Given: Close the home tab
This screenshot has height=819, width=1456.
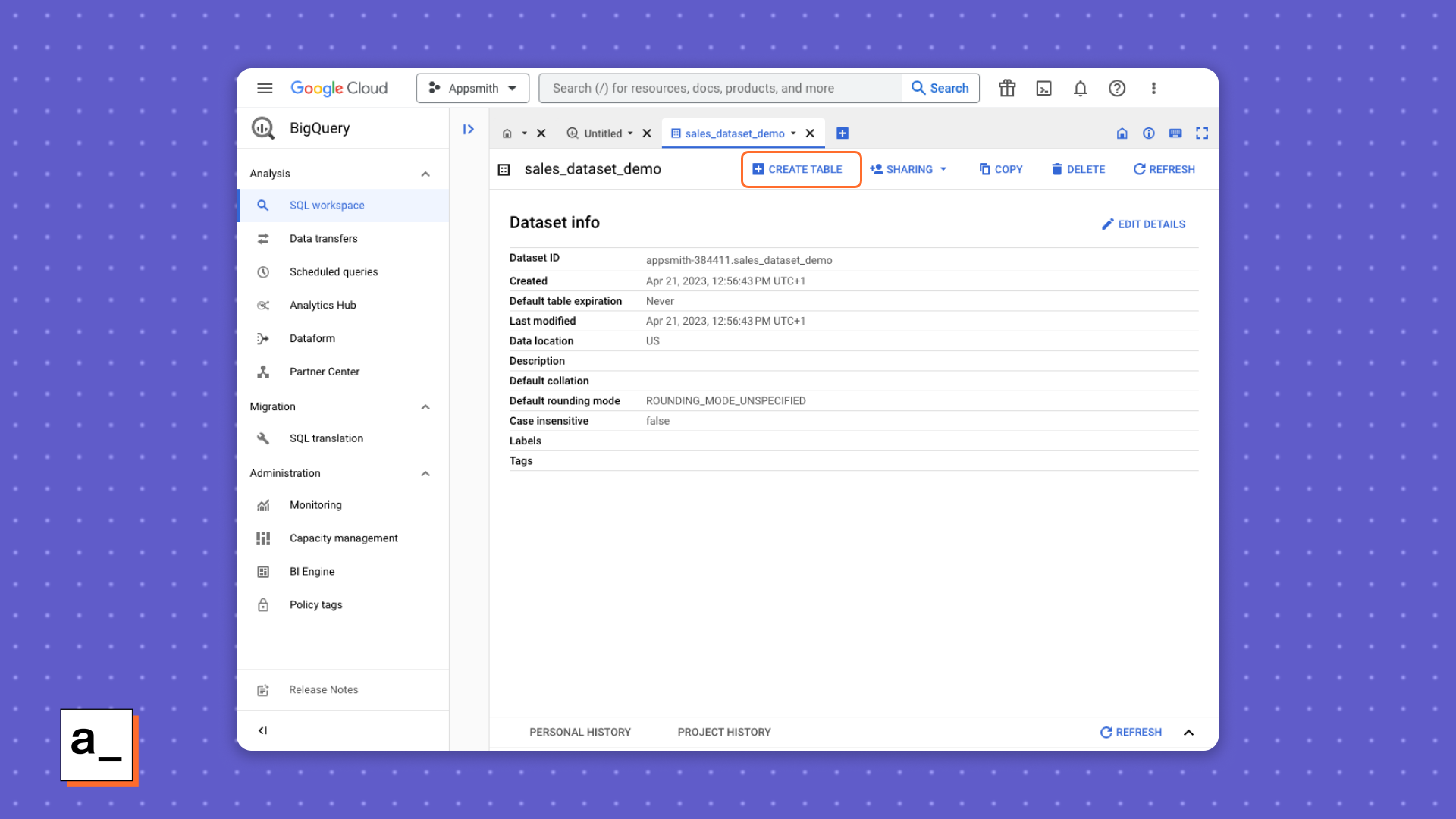Looking at the screenshot, I should [541, 133].
